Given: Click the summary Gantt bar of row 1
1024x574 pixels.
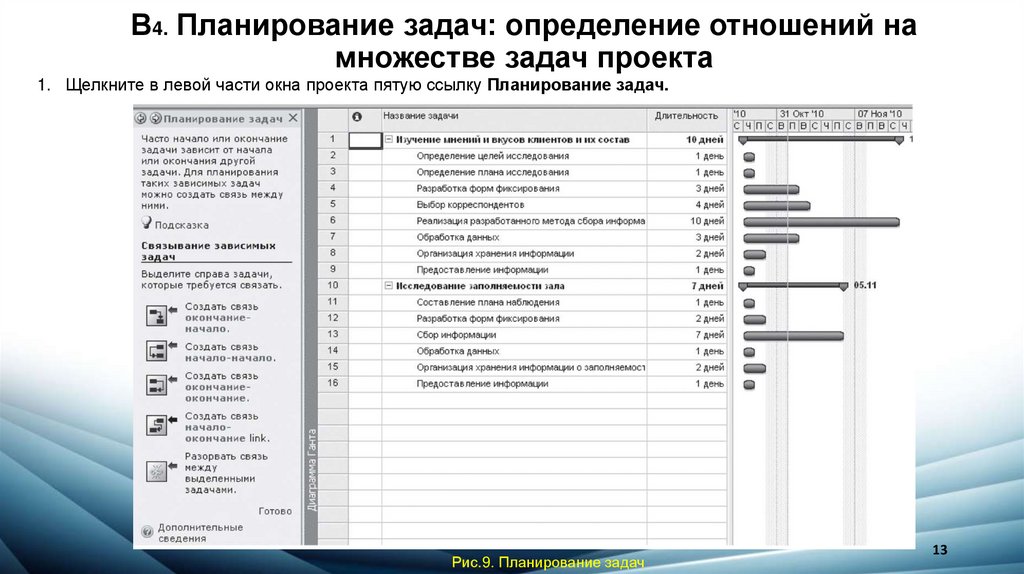Looking at the screenshot, I should (821, 139).
